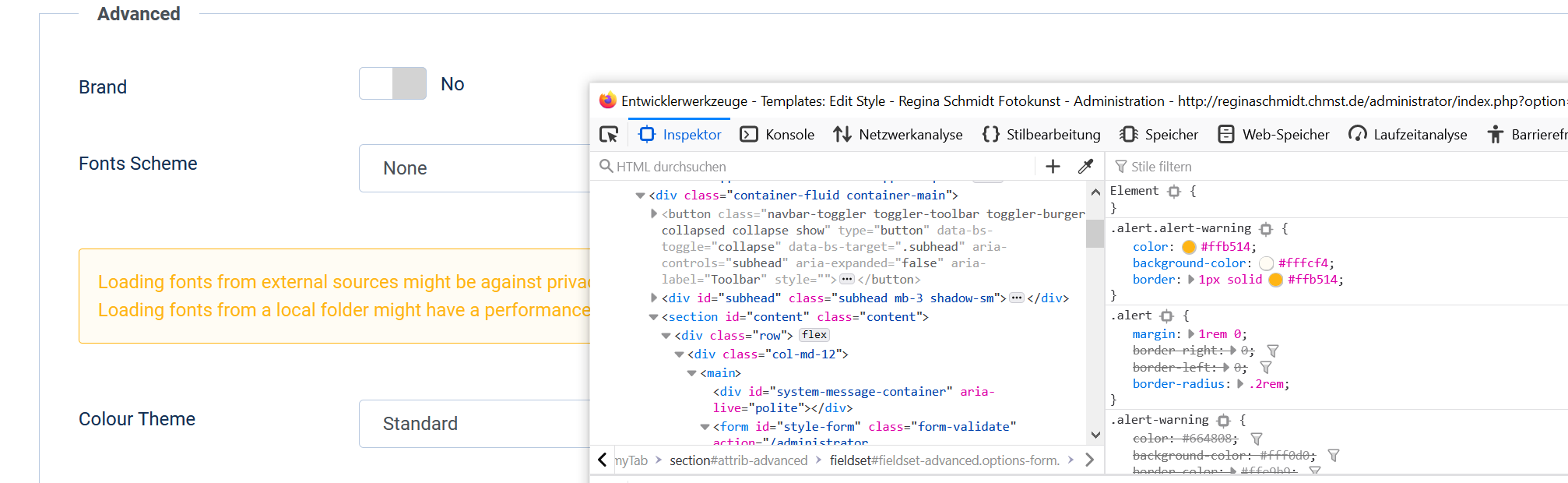The width and height of the screenshot is (1568, 483).
Task: Click the border color #ffb514 swatch
Action: 1275,280
